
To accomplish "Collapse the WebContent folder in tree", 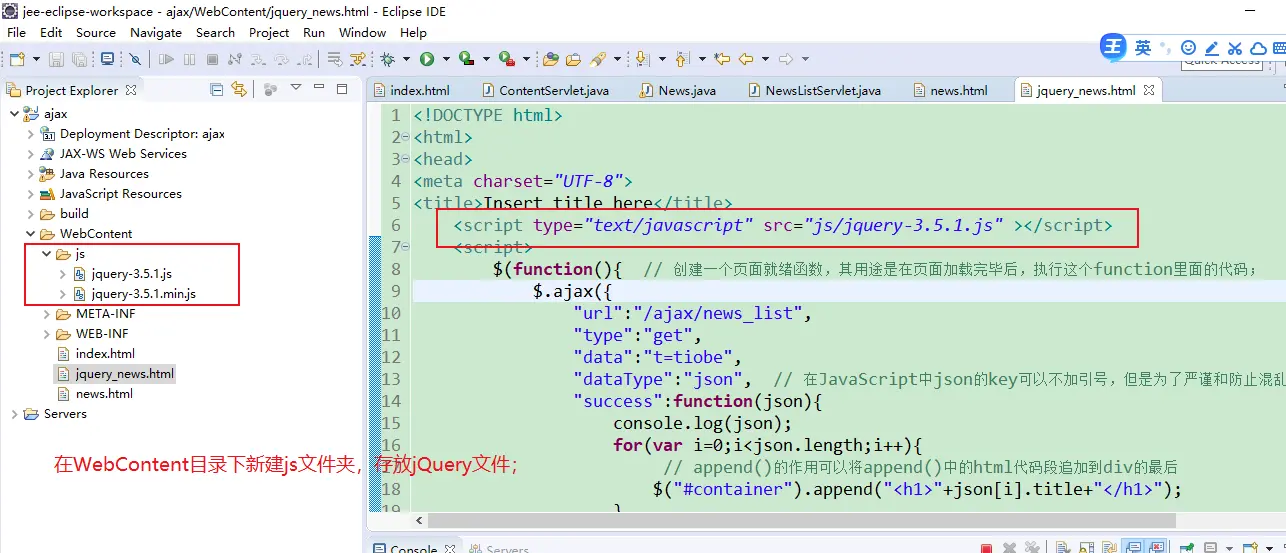I will pyautogui.click(x=31, y=234).
